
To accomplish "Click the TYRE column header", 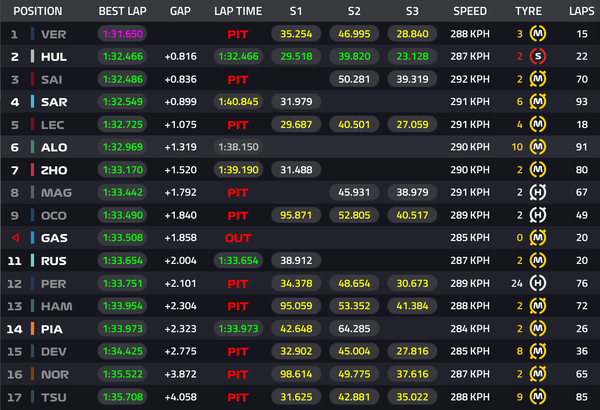I will pos(528,10).
